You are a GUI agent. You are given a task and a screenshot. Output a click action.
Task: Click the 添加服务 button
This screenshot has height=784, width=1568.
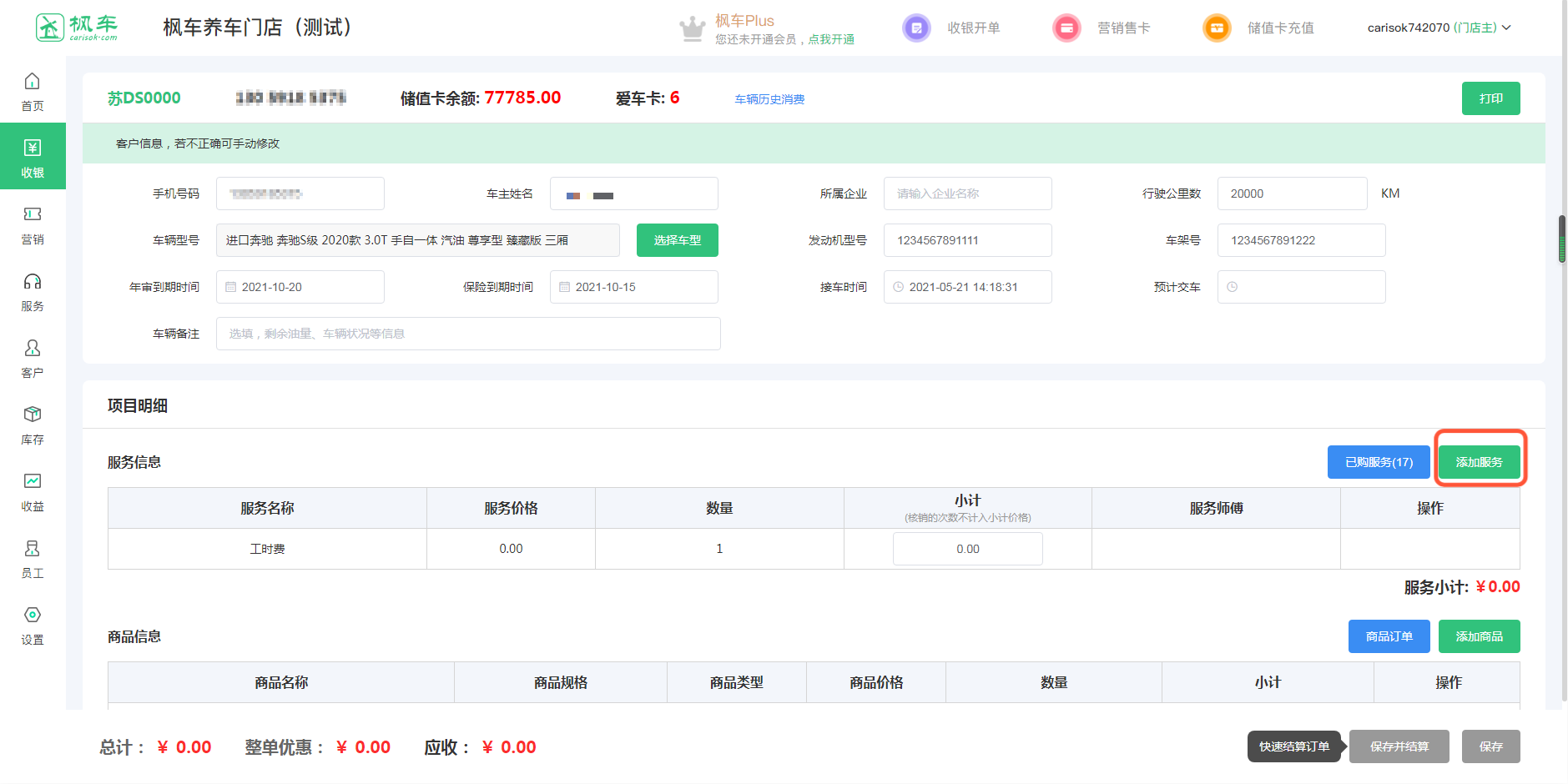click(1479, 462)
